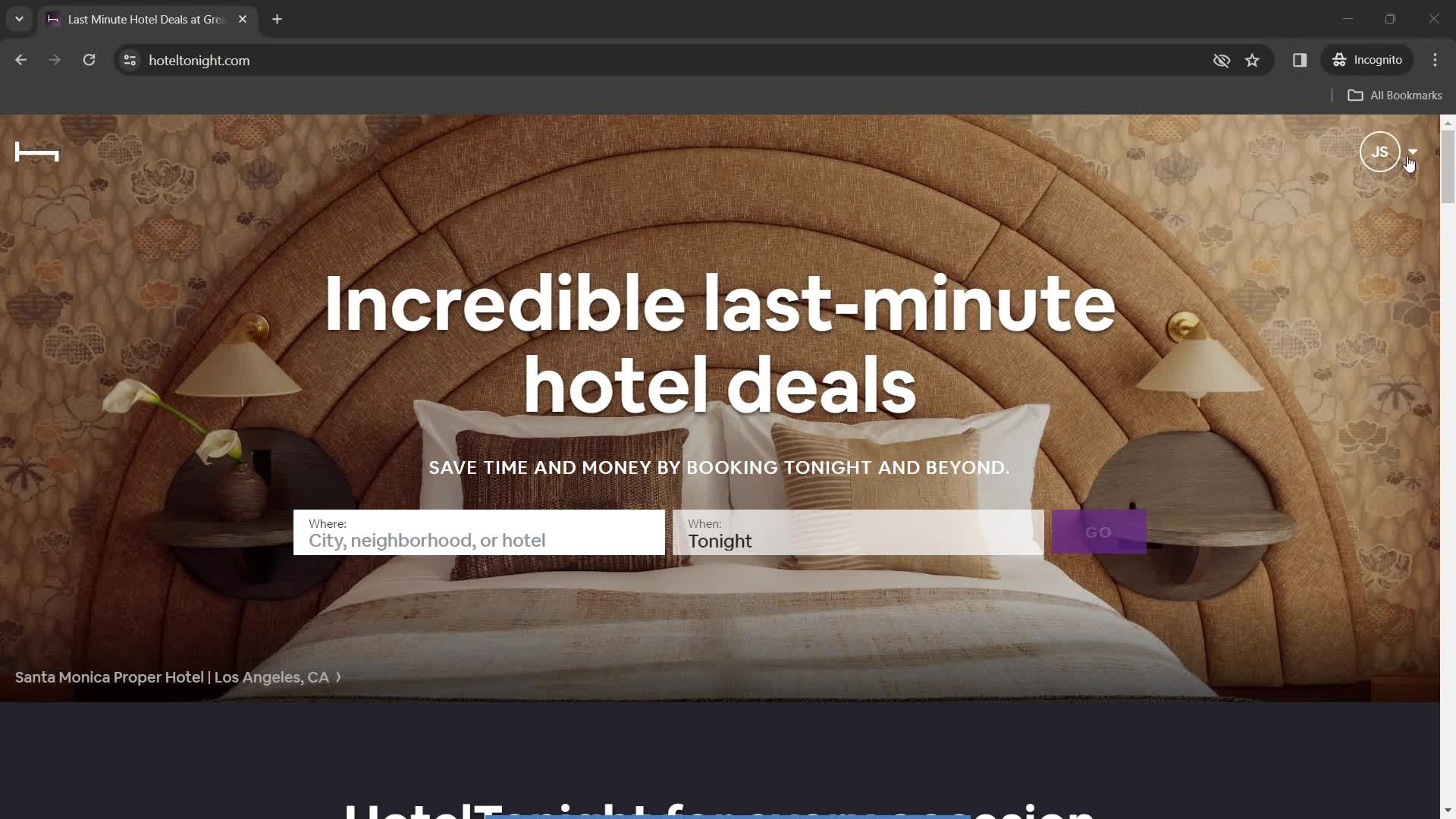Viewport: 1456px width, 819px height.
Task: Click the bookmark star icon
Action: click(1253, 60)
